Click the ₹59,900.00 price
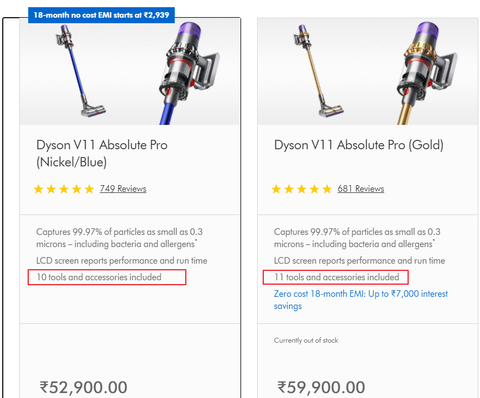Screen dimensions: 480x398 click(x=321, y=387)
